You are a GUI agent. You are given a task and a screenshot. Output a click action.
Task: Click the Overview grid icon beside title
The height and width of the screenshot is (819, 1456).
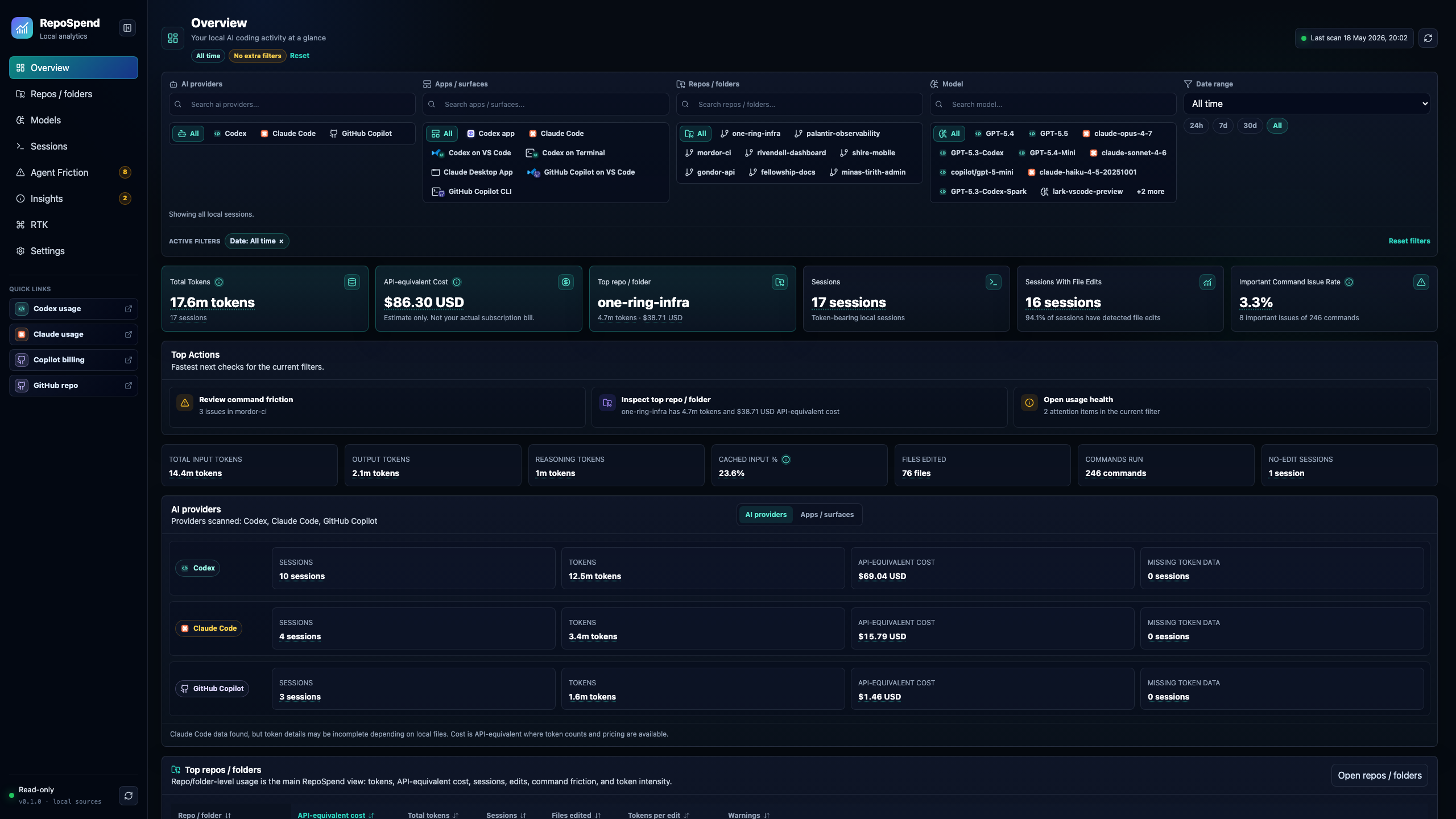pos(173,38)
